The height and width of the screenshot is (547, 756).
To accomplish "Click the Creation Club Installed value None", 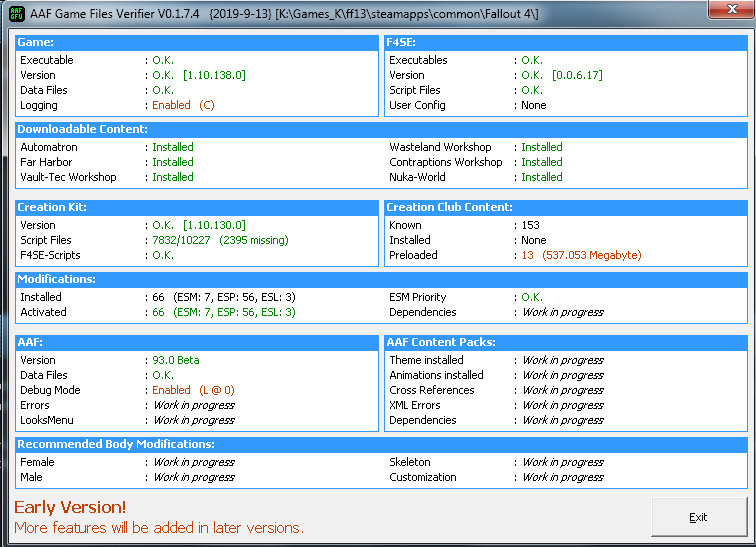I will pos(533,240).
